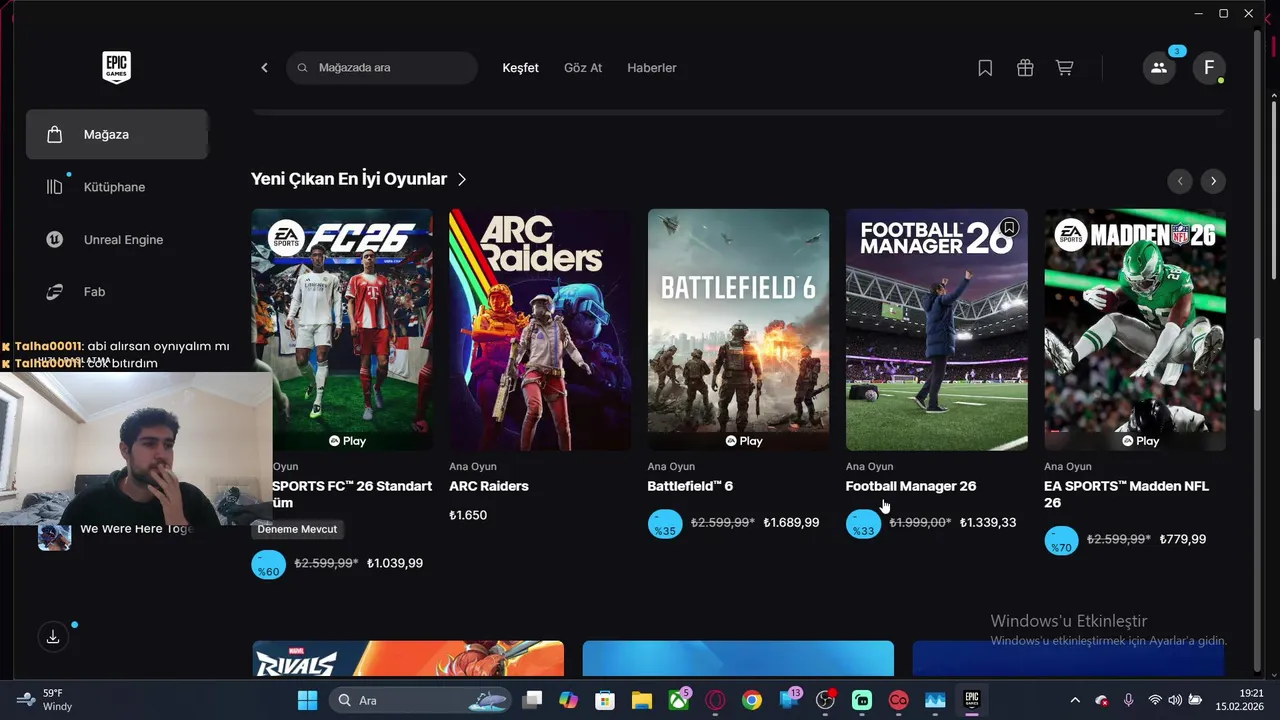1280x720 pixels.
Task: Click the %60 discount badge
Action: coord(268,566)
